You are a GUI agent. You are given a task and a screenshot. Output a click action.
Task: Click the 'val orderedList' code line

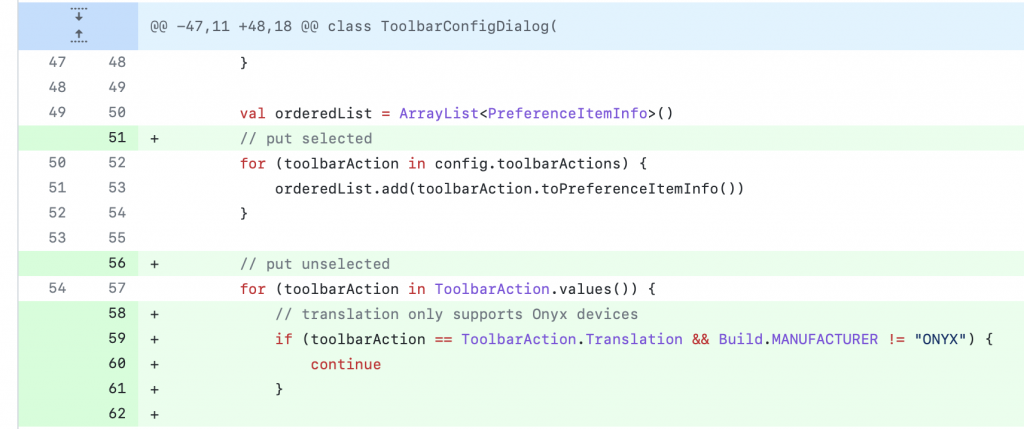456,113
